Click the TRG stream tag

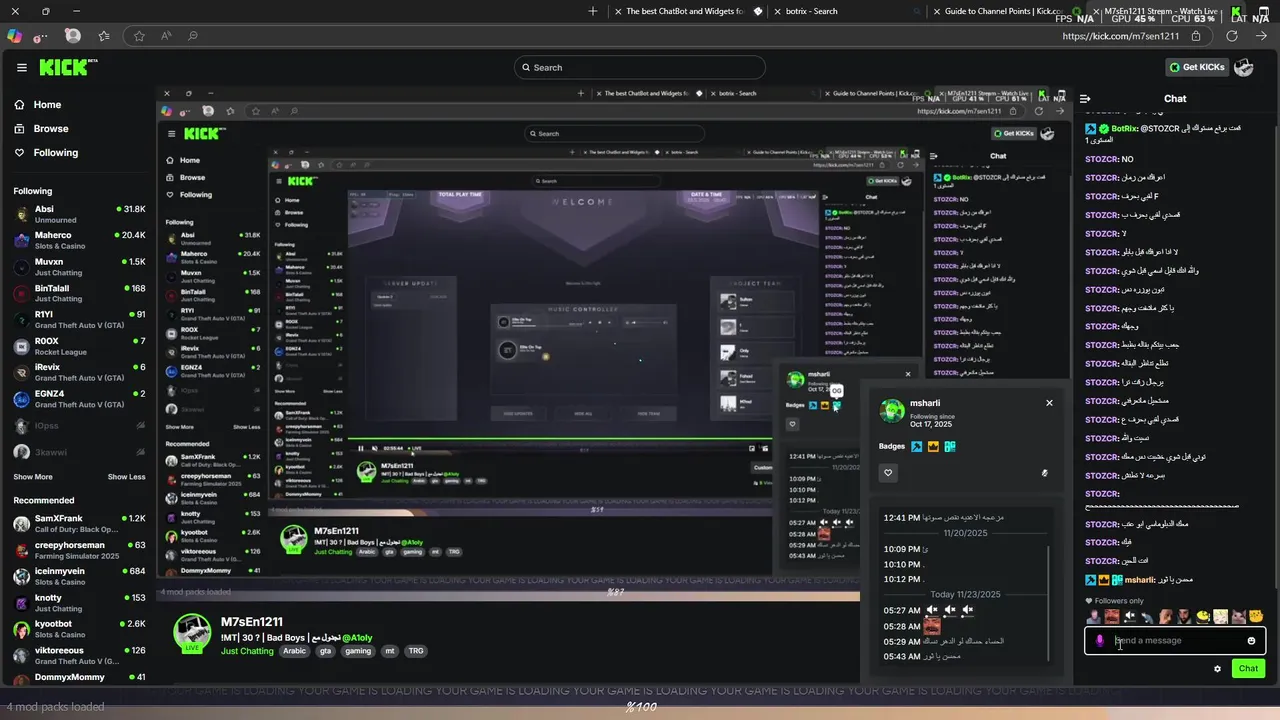pyautogui.click(x=416, y=651)
